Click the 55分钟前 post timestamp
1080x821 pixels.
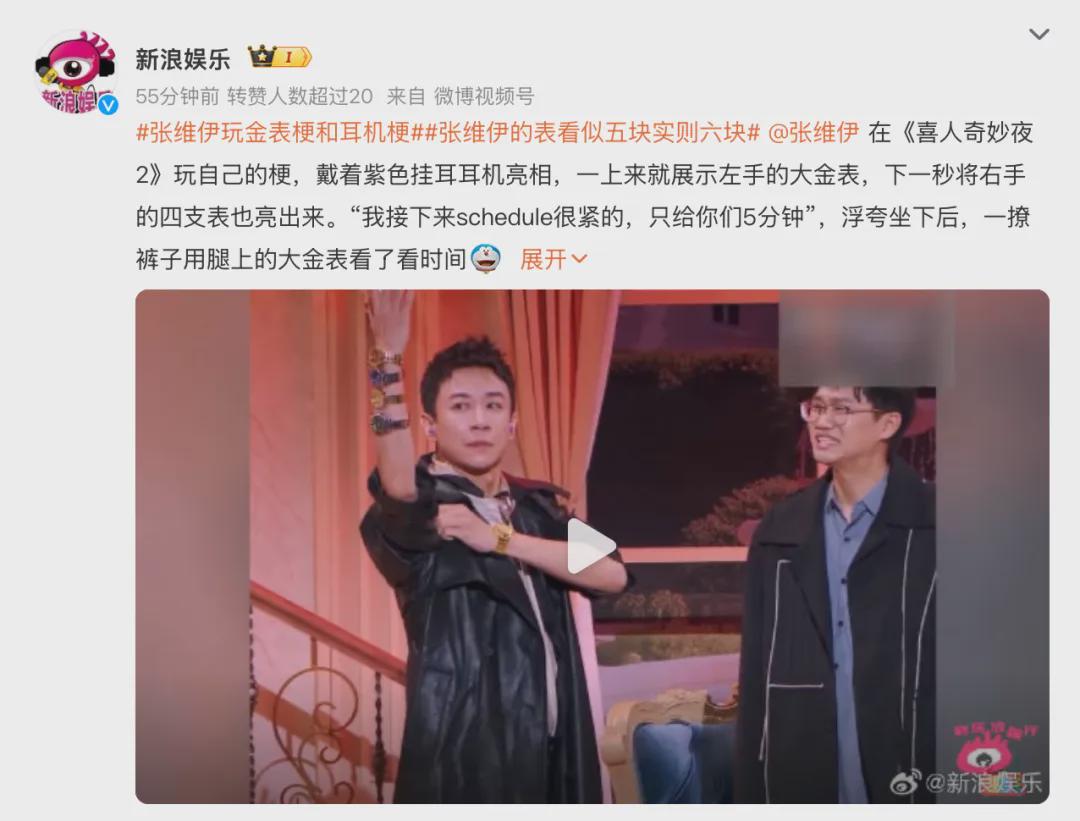click(x=177, y=96)
